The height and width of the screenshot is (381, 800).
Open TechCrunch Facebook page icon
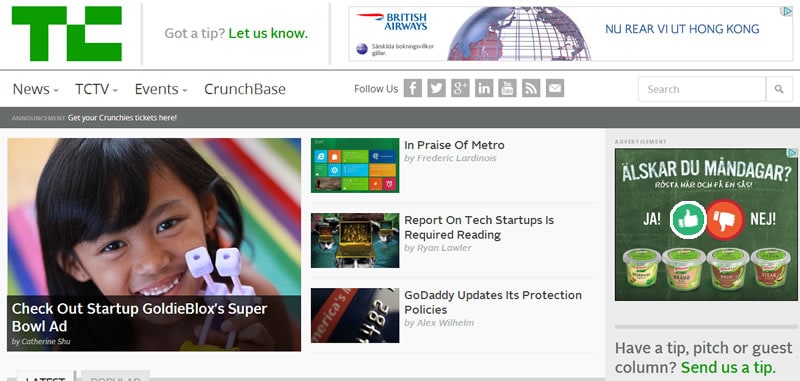[x=412, y=88]
